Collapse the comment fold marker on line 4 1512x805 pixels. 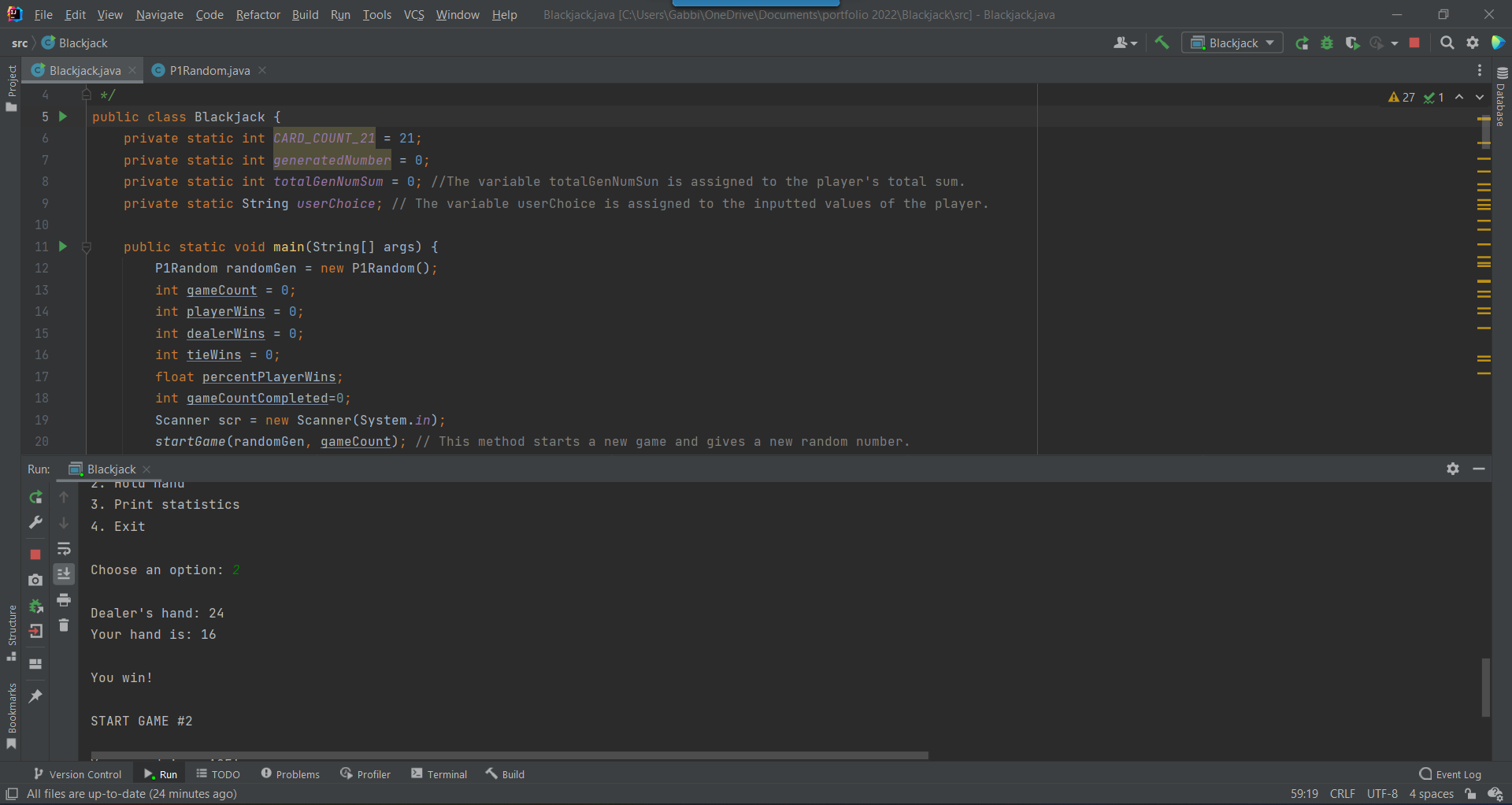pyautogui.click(x=87, y=95)
